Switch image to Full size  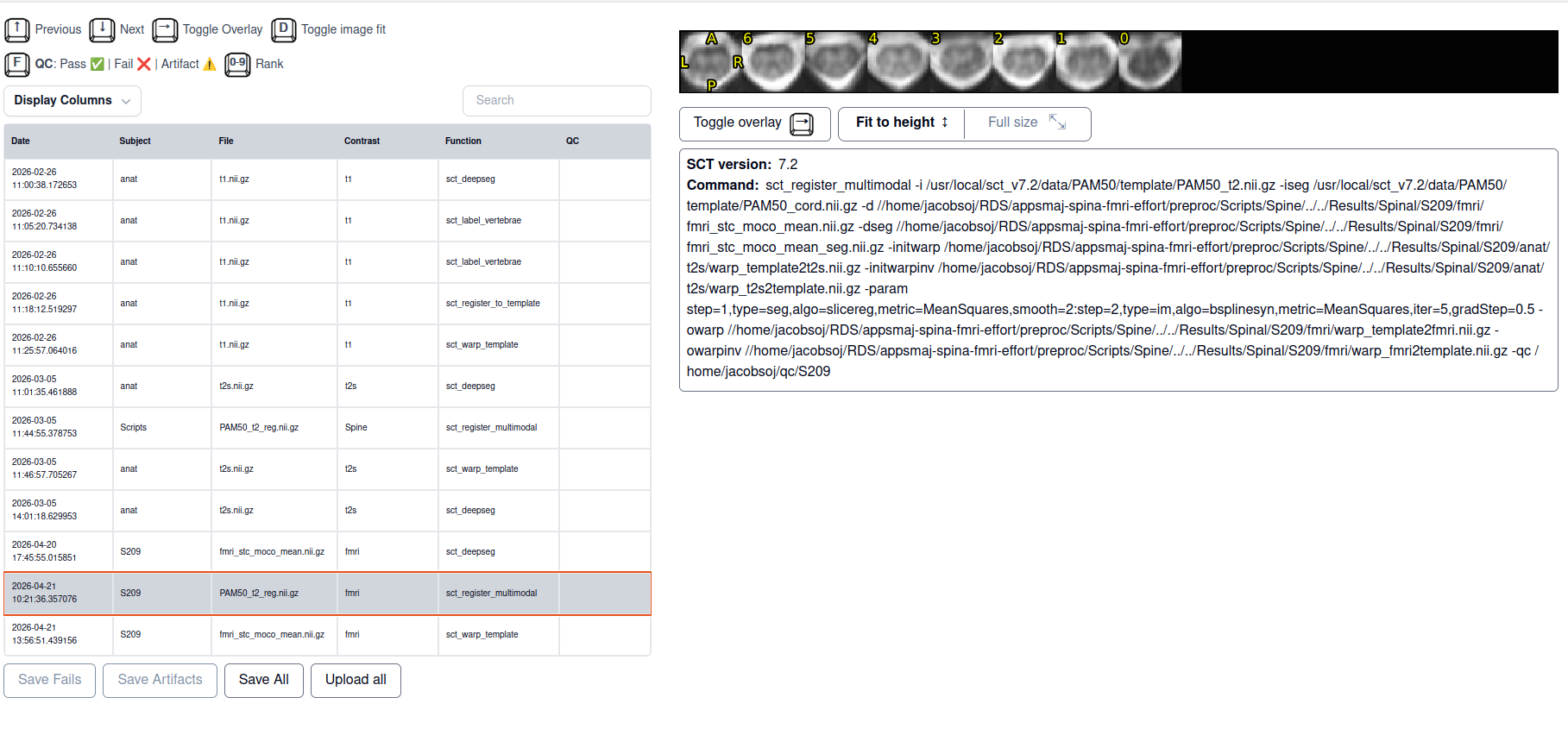1026,123
